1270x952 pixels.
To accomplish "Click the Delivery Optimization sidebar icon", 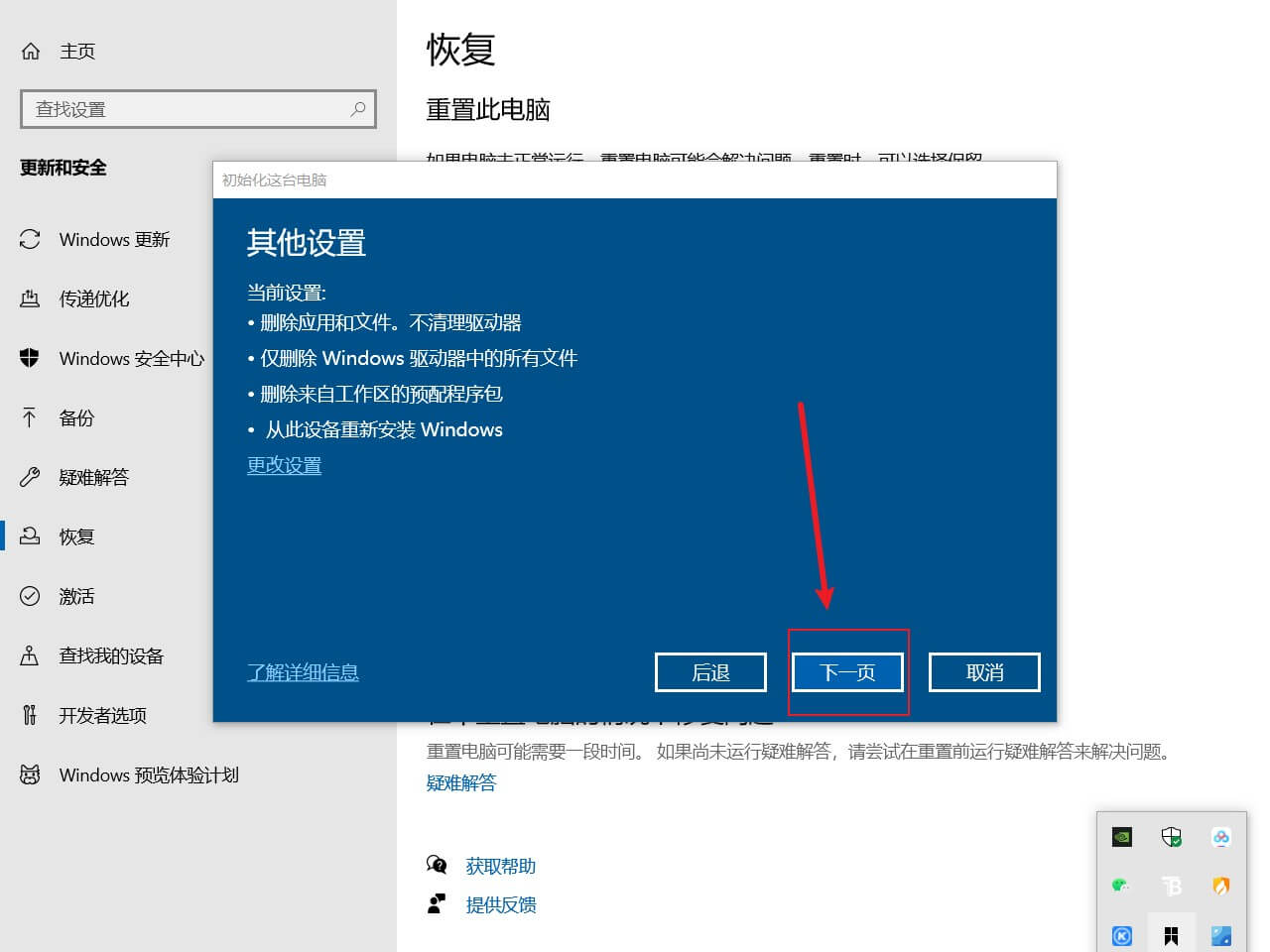I will point(30,298).
